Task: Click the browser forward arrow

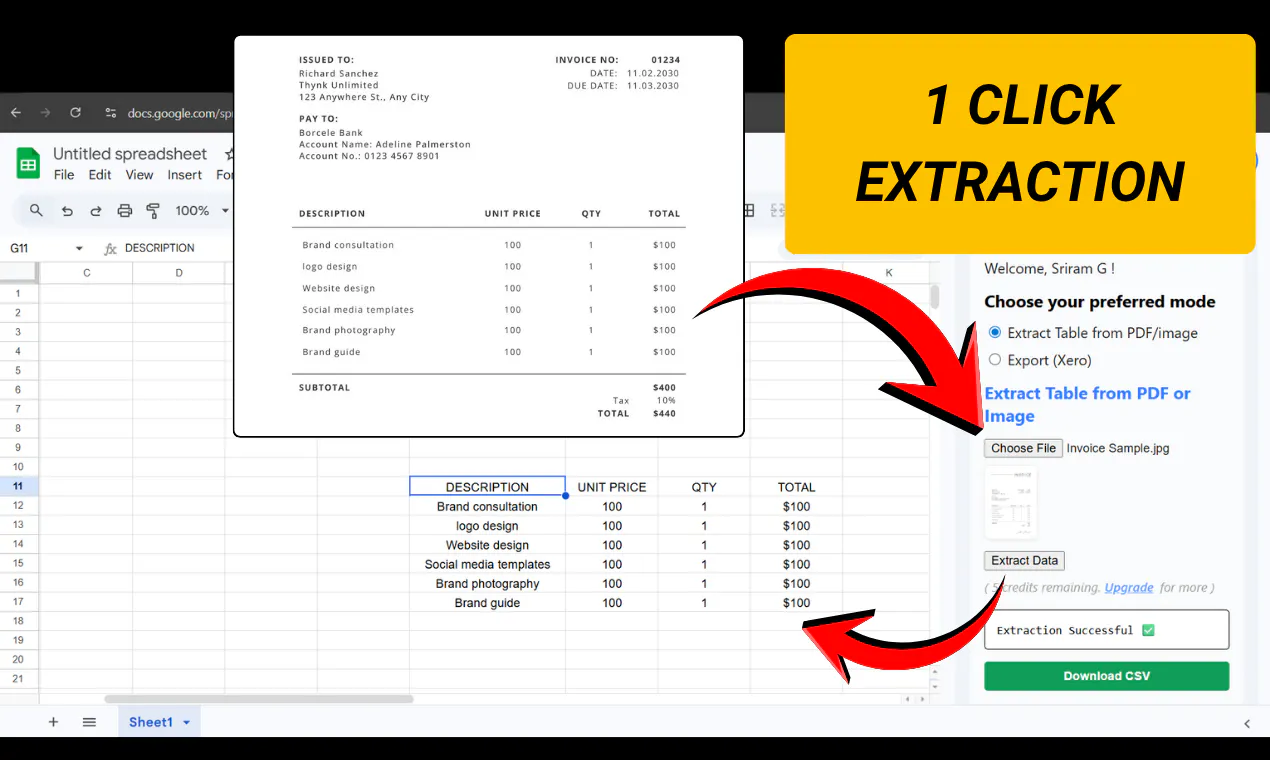Action: coord(44,113)
